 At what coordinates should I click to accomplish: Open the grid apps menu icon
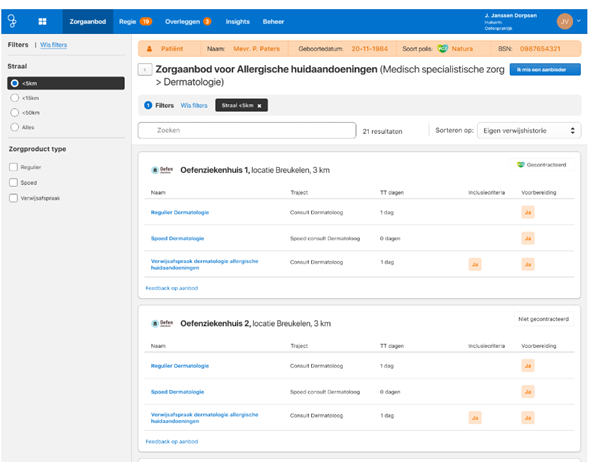[42, 20]
